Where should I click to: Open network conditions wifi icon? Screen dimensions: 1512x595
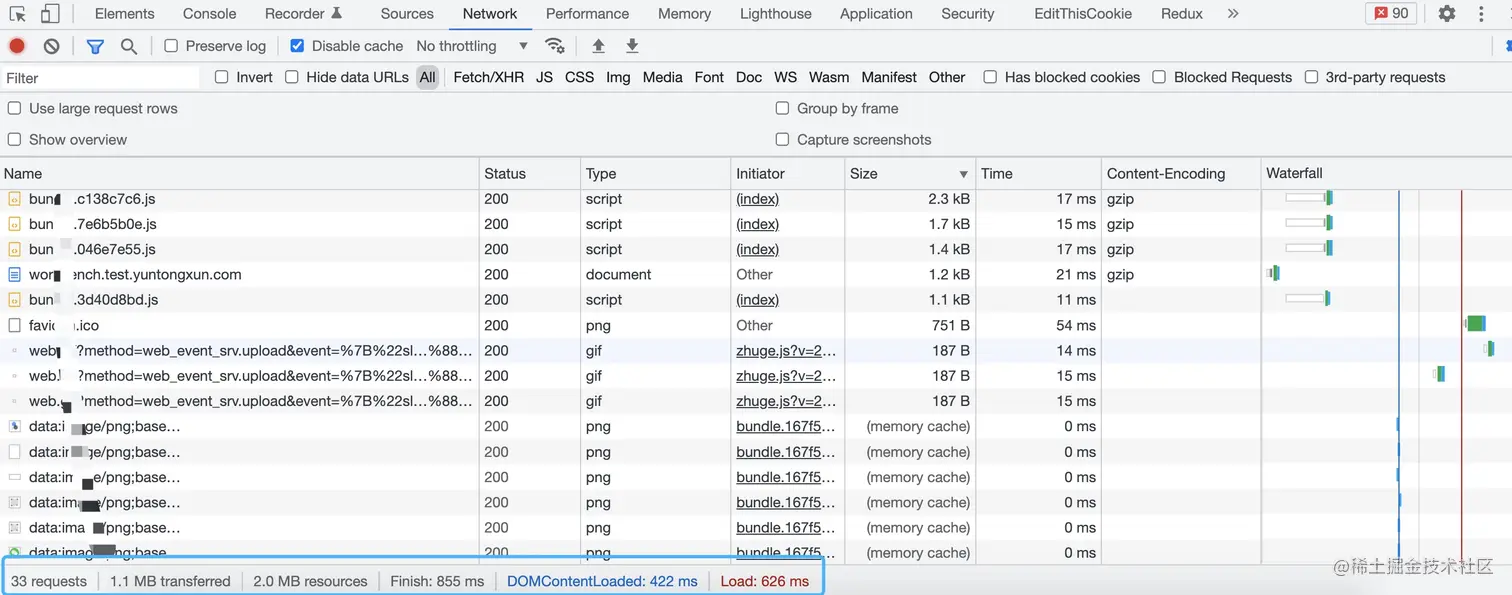tap(554, 46)
